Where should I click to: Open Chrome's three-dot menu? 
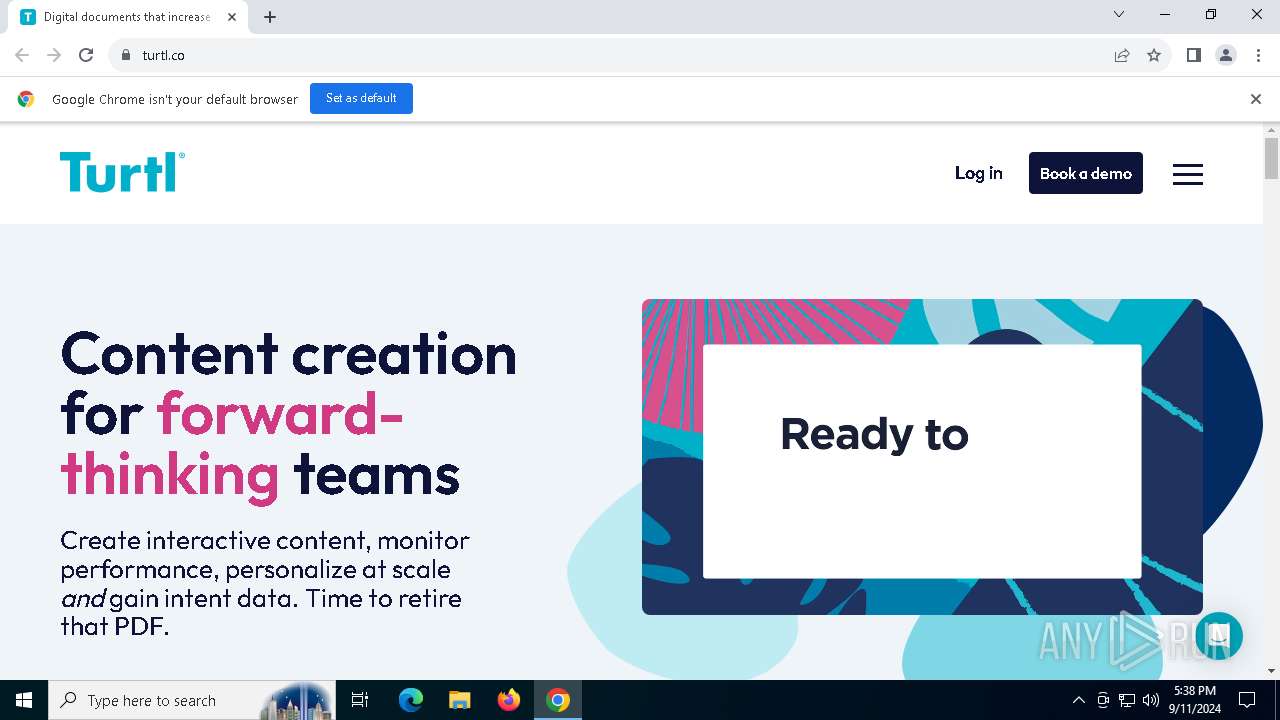click(x=1258, y=55)
